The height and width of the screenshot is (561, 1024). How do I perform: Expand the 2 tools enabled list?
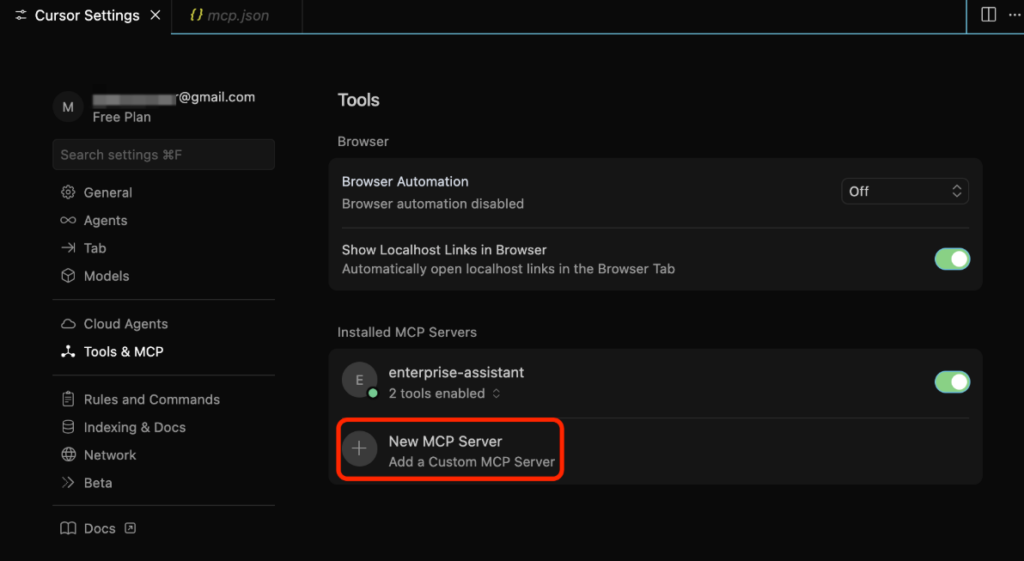pos(443,394)
